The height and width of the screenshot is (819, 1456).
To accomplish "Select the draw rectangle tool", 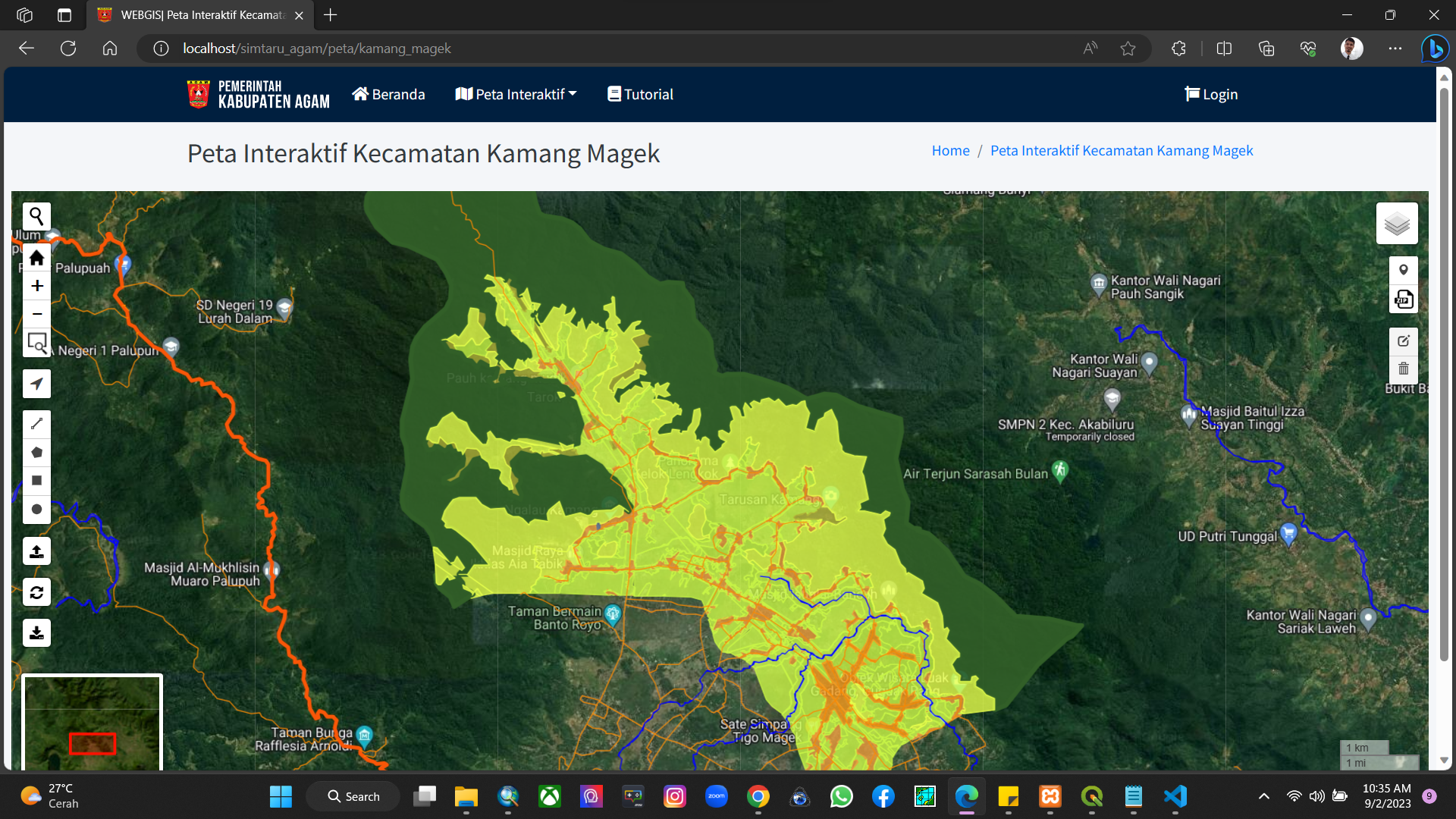I will tap(36, 481).
